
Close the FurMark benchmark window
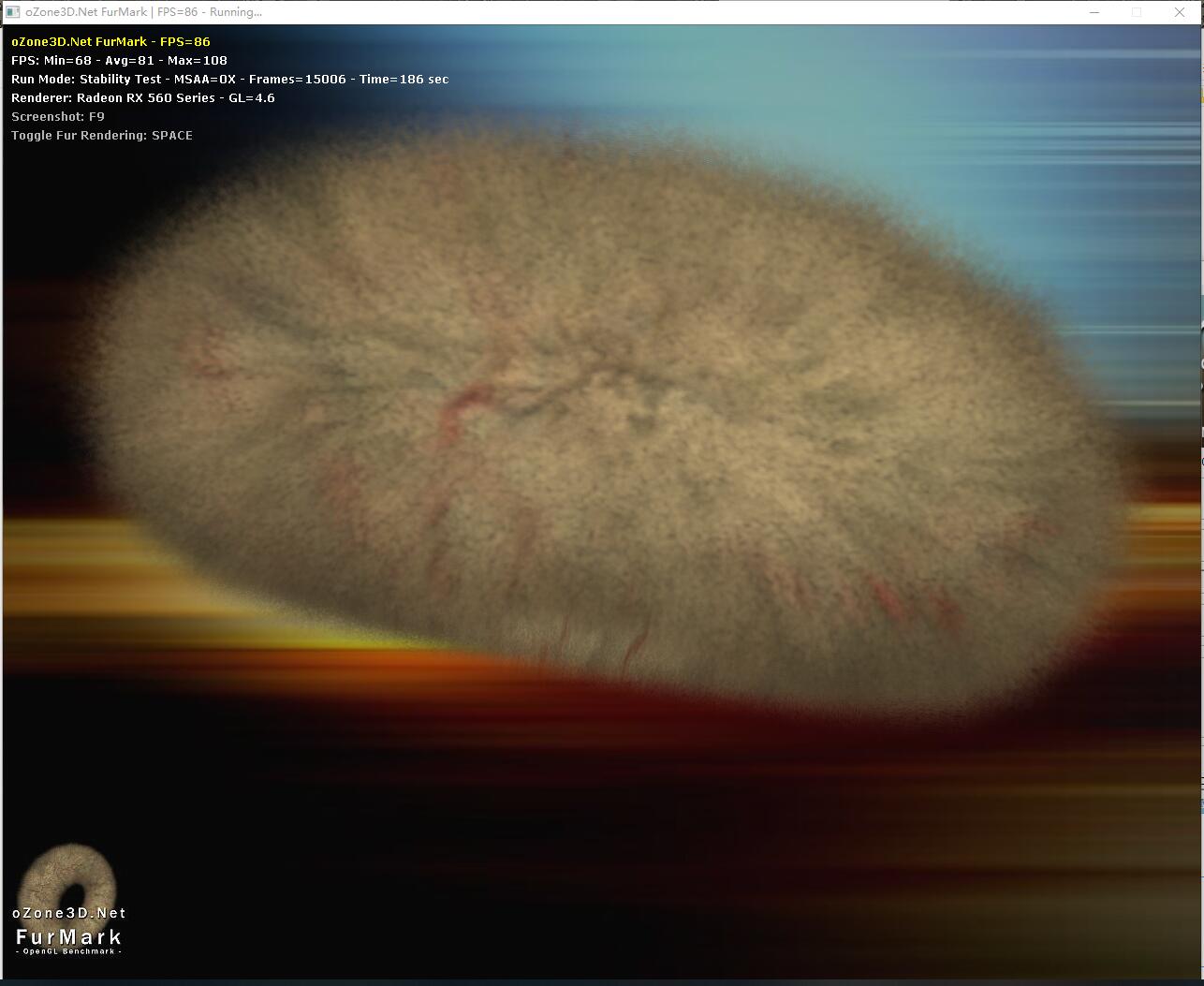(1180, 12)
